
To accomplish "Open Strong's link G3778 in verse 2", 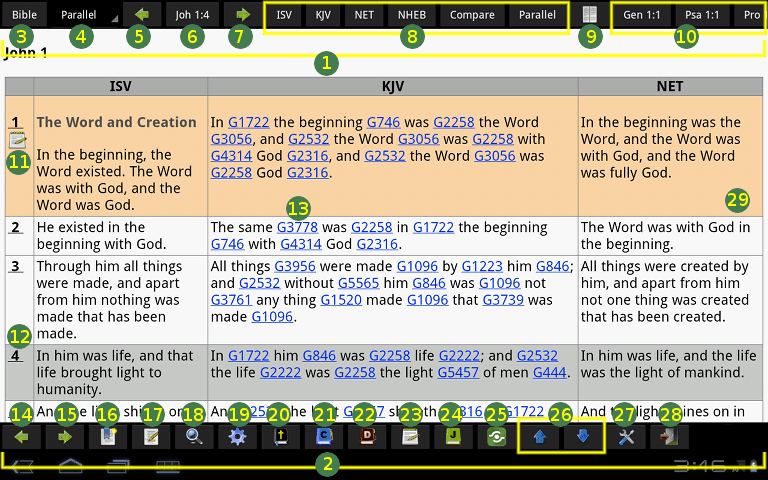I will pyautogui.click(x=297, y=227).
